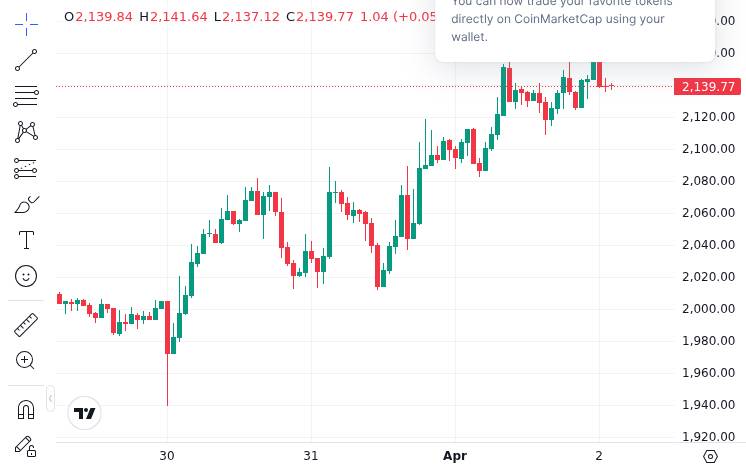The height and width of the screenshot is (470, 746).
Task: Toggle magnet mode snapping
Action: [26, 410]
